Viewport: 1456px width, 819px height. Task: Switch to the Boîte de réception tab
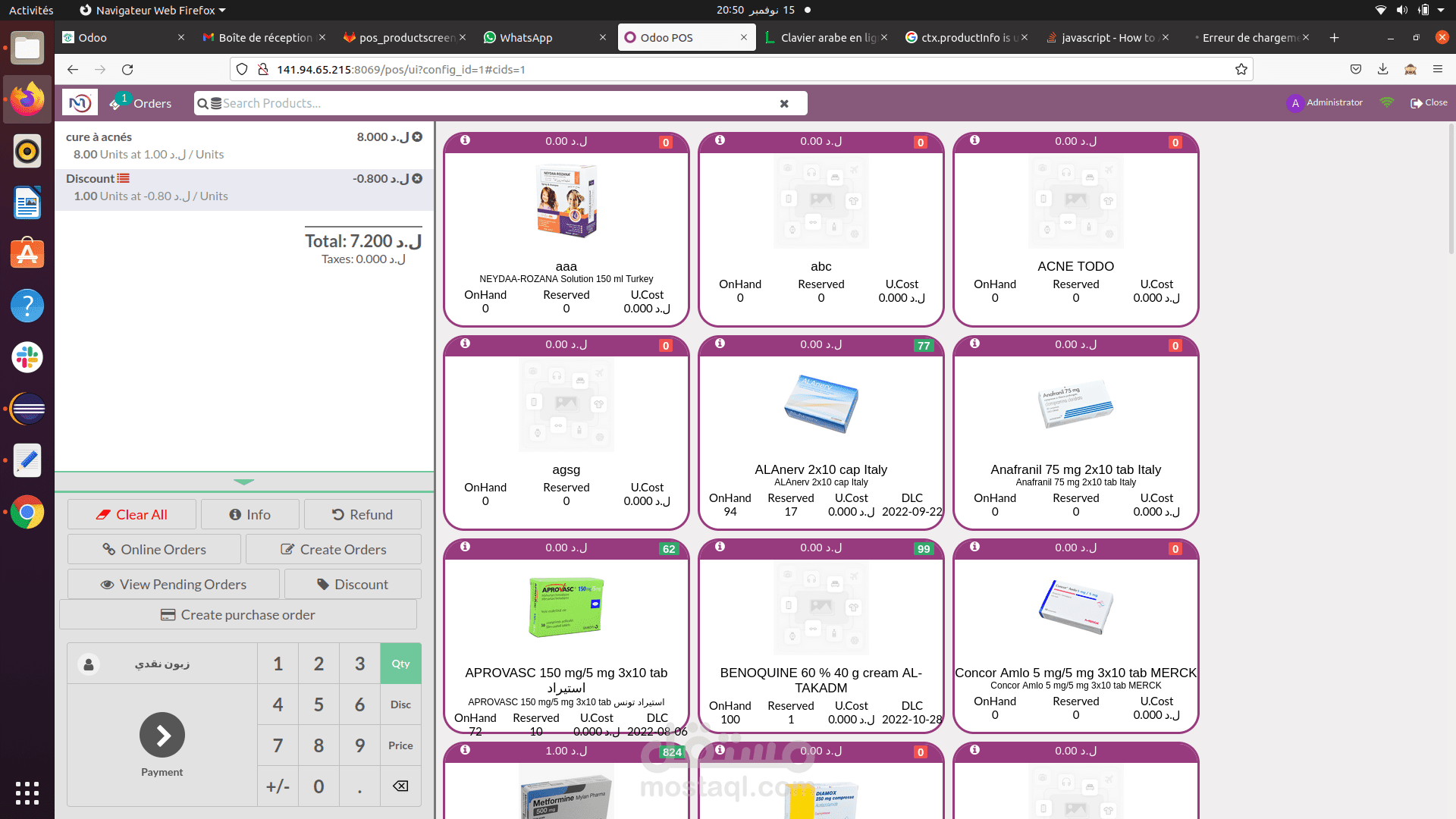tap(265, 37)
